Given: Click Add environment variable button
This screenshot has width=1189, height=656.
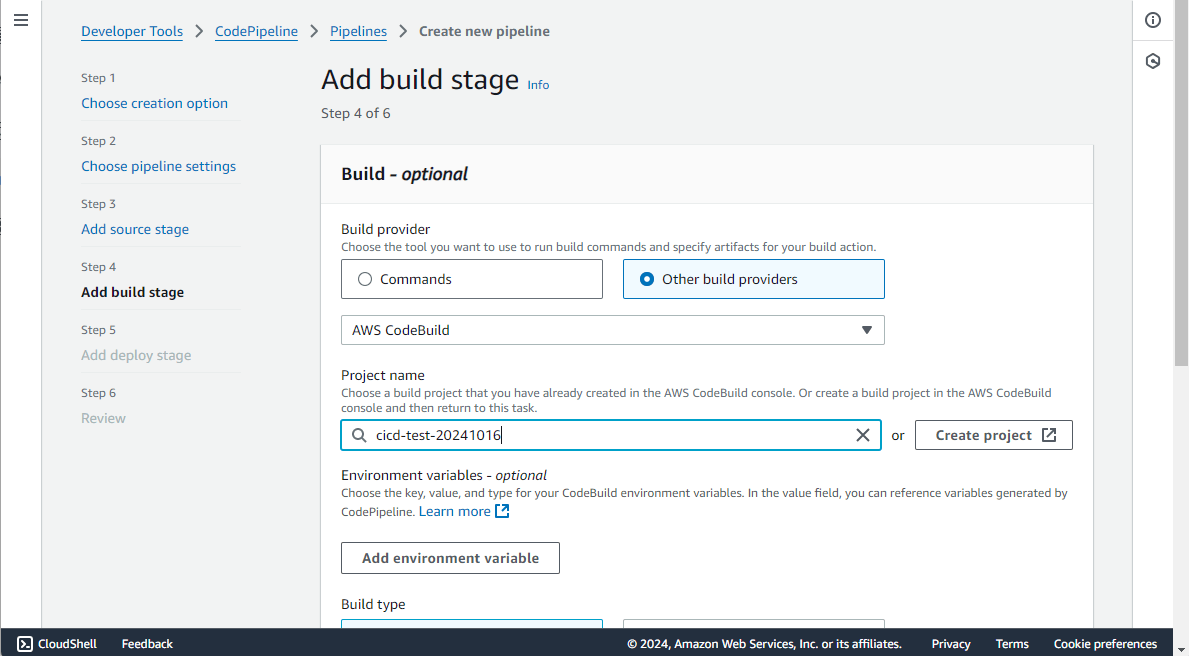Looking at the screenshot, I should click(450, 558).
